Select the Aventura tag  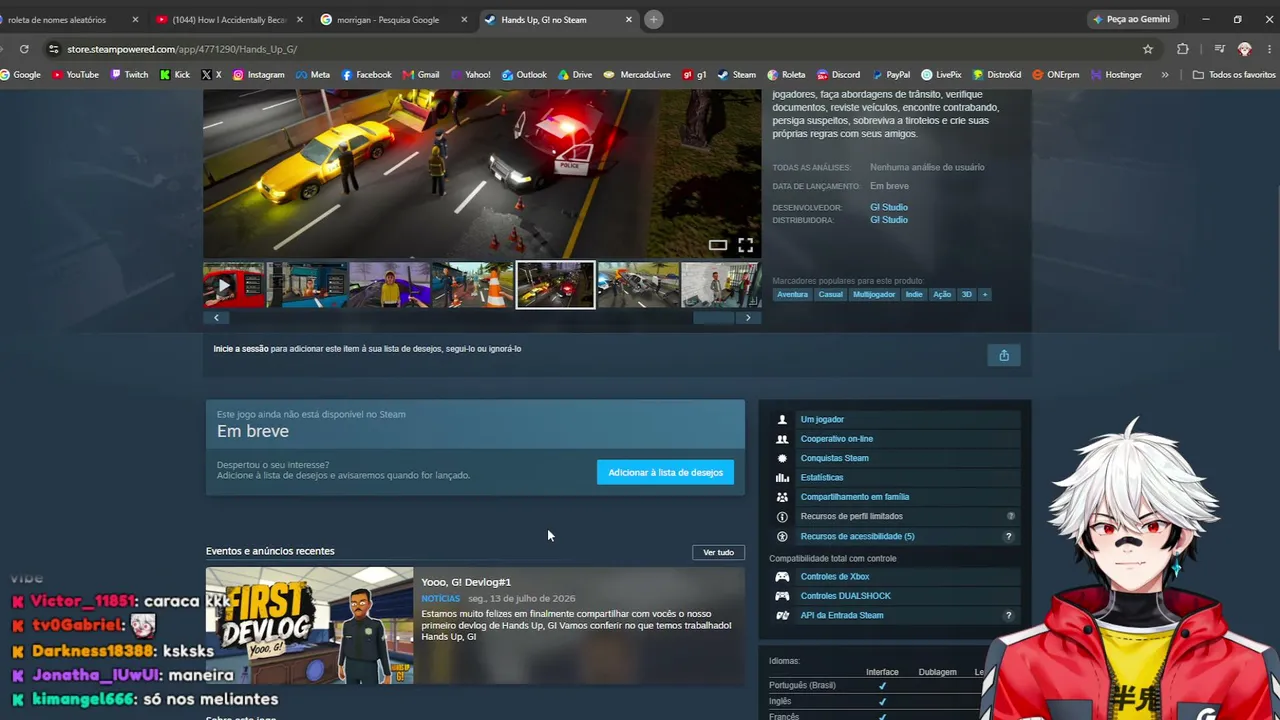pos(792,295)
